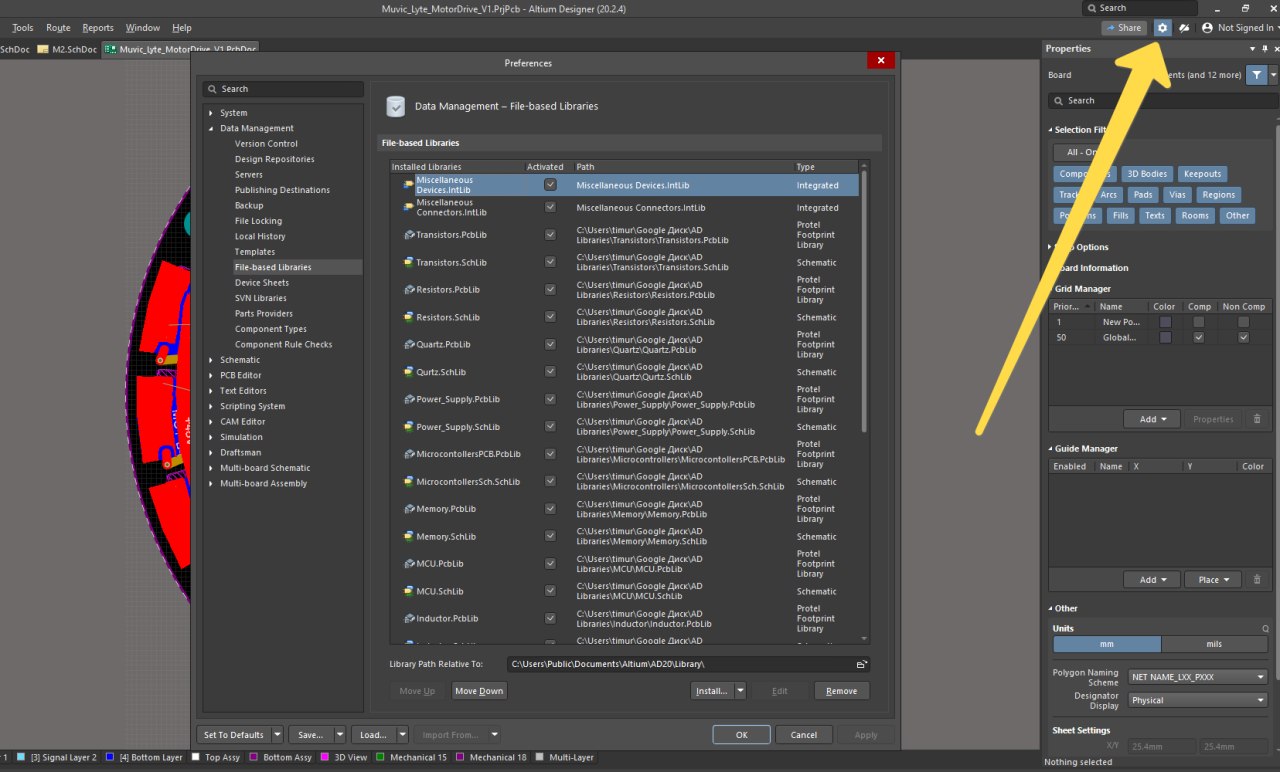Open the Tools menu
This screenshot has height=772, width=1280.
tap(22, 28)
